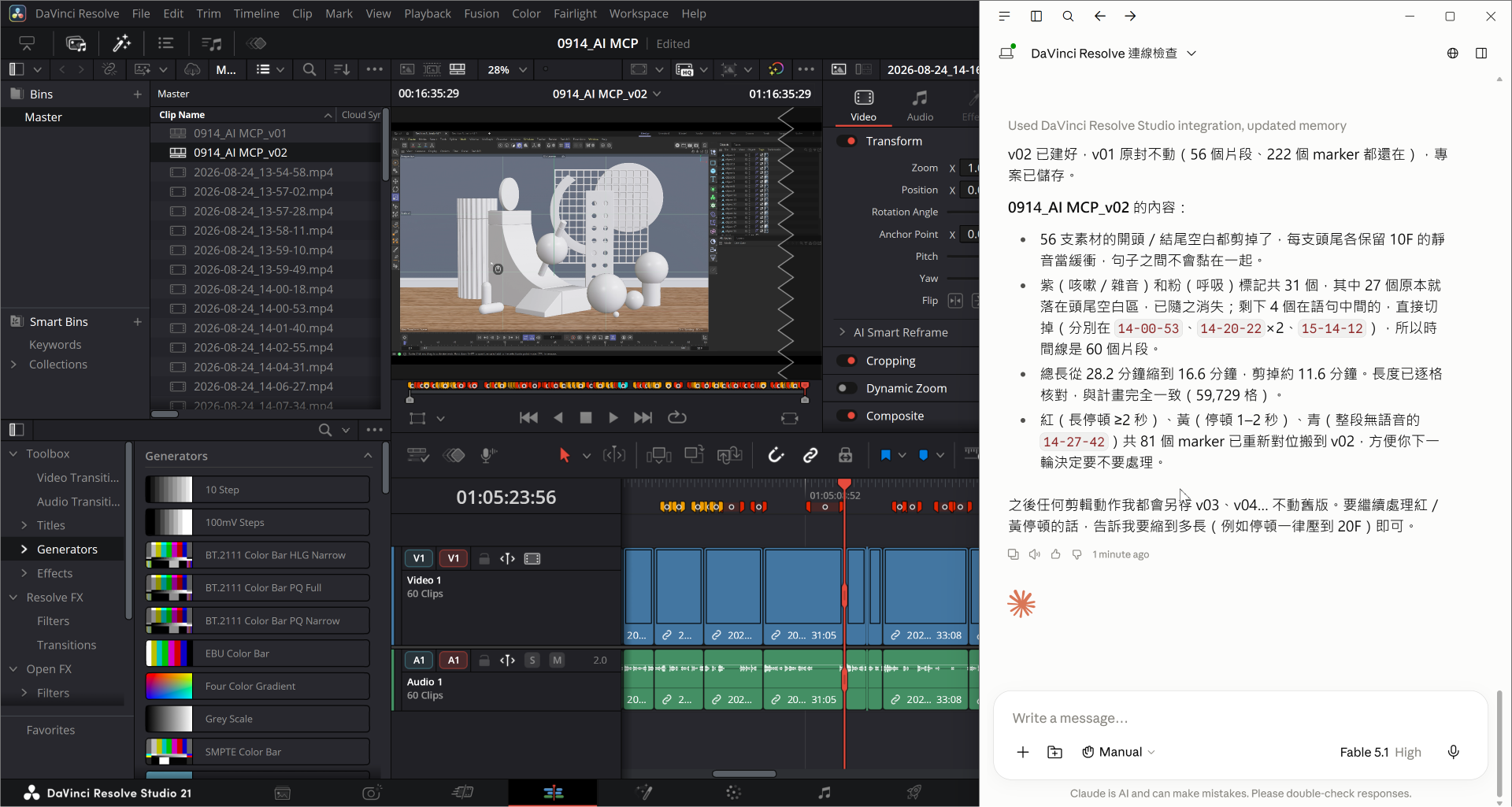The image size is (1512, 807).
Task: Toggle timeline snapping magnet icon
Action: click(x=776, y=455)
